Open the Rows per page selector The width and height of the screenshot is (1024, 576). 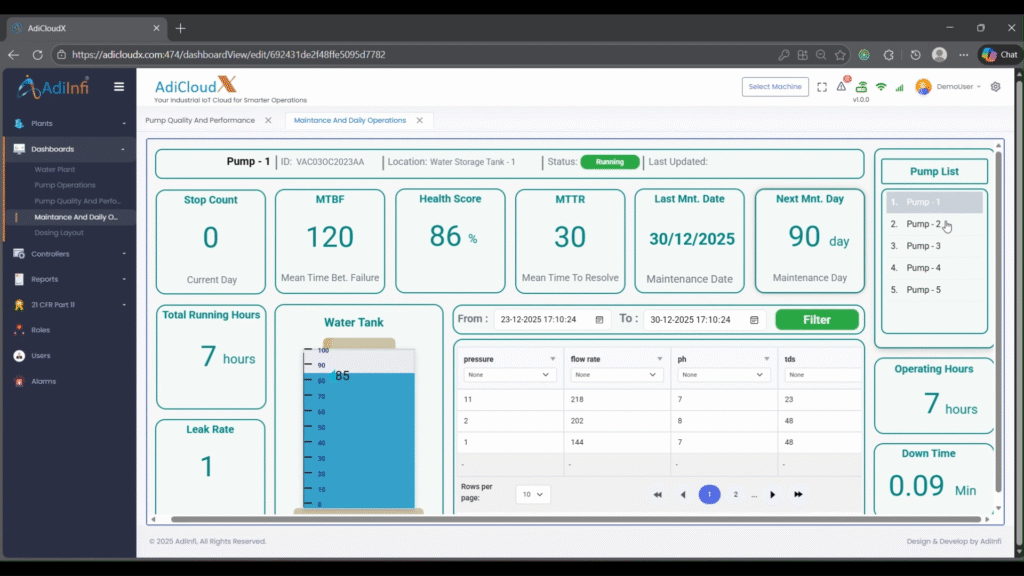[532, 494]
